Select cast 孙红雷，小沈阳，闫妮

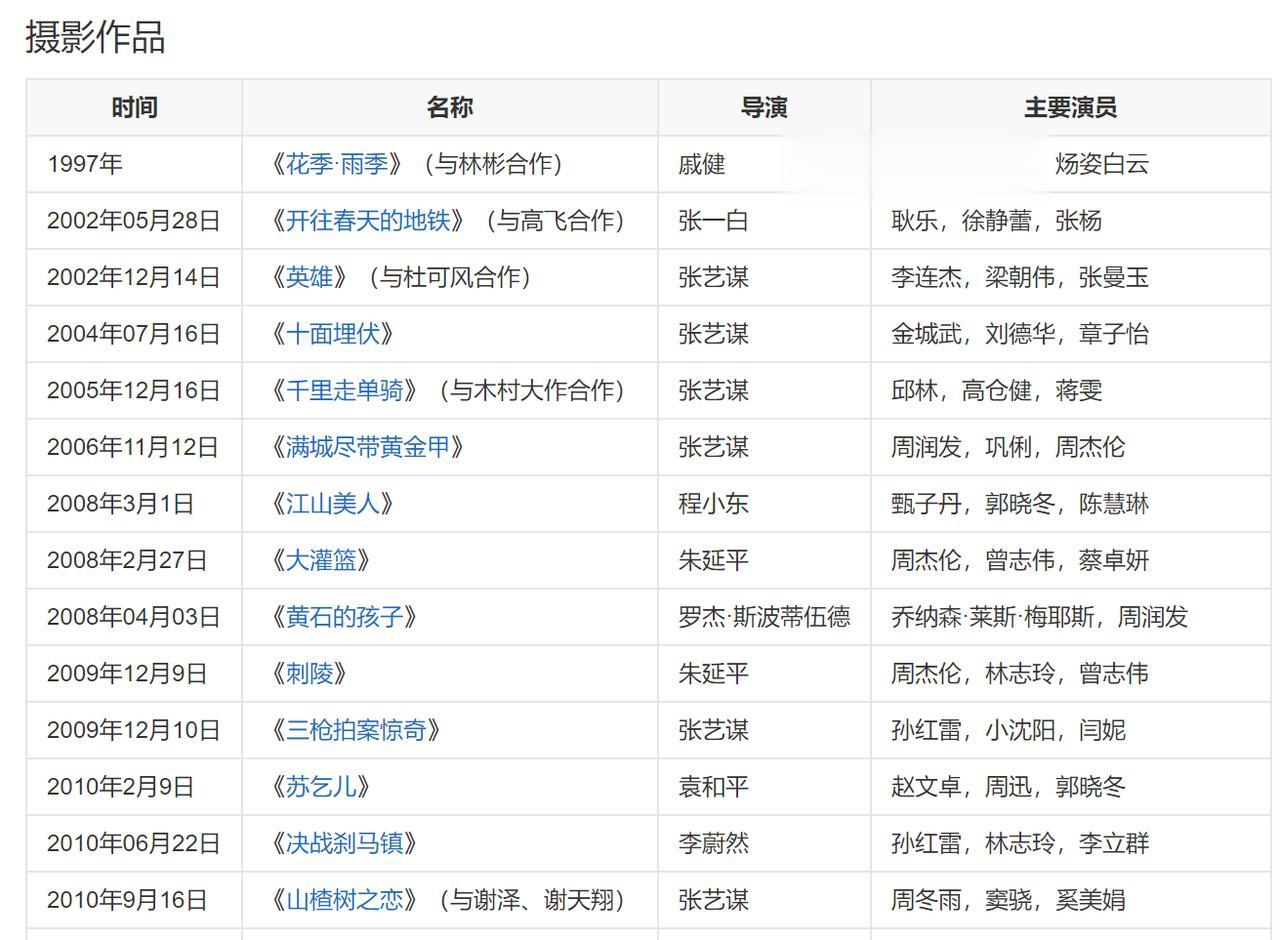[x=1008, y=730]
